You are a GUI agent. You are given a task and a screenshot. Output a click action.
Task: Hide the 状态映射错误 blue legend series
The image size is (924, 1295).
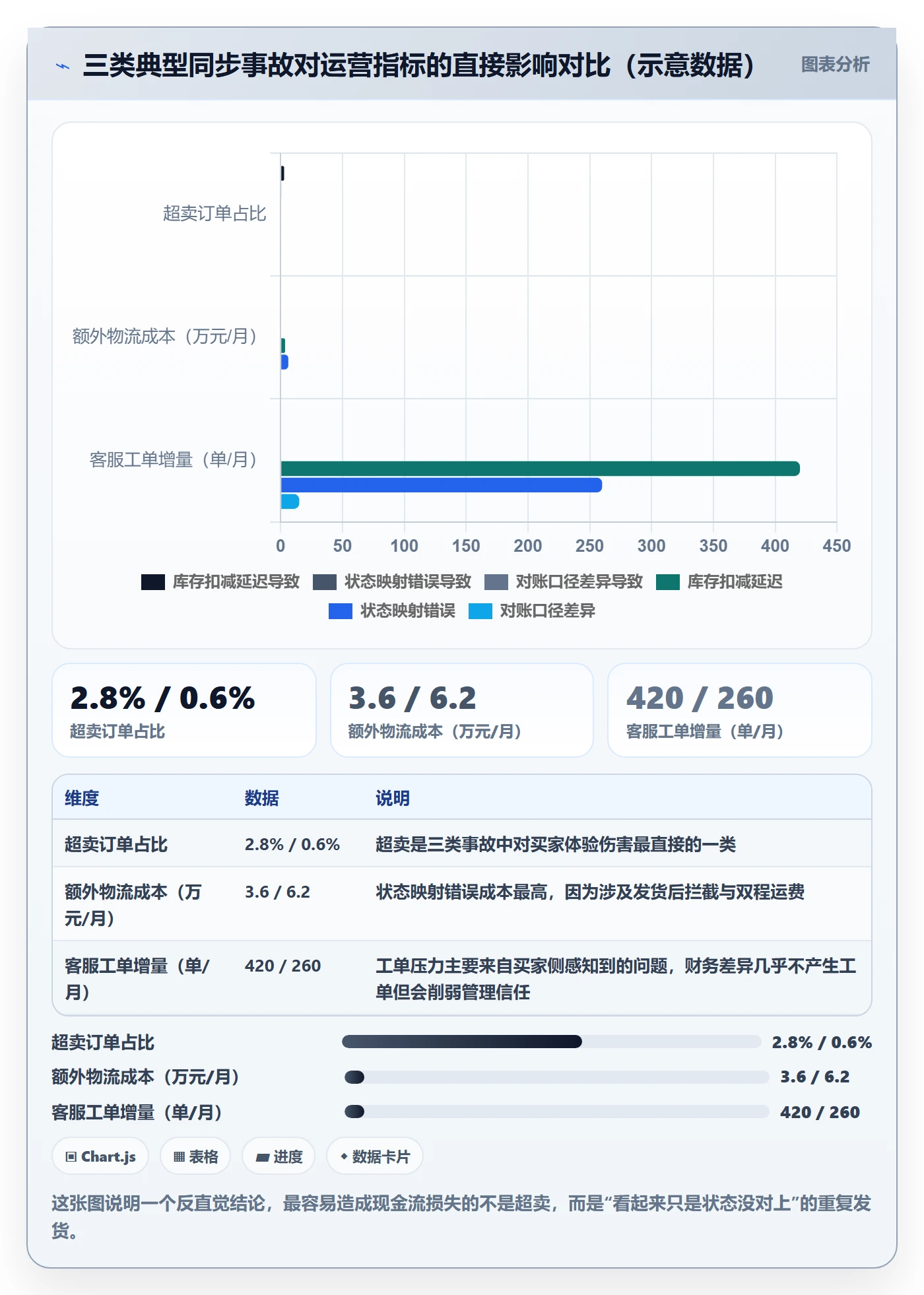tap(392, 611)
